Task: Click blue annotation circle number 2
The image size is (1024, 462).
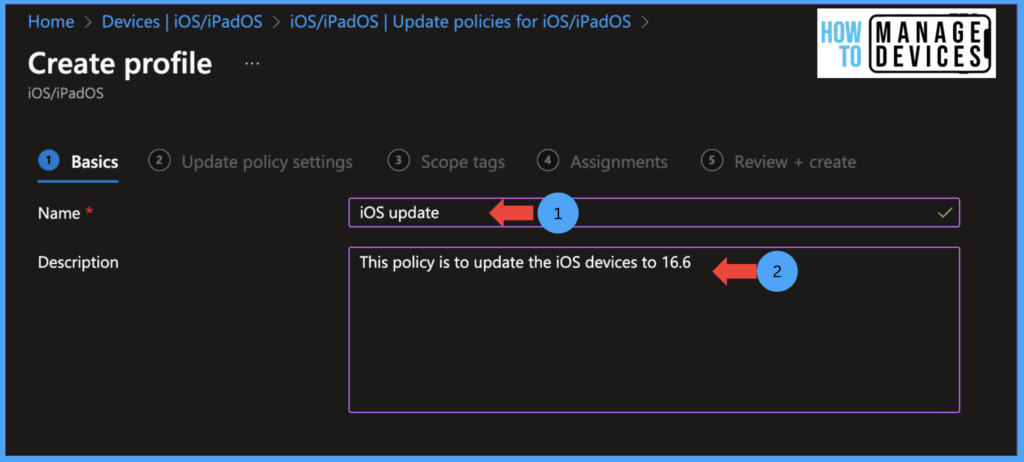Action: click(777, 271)
